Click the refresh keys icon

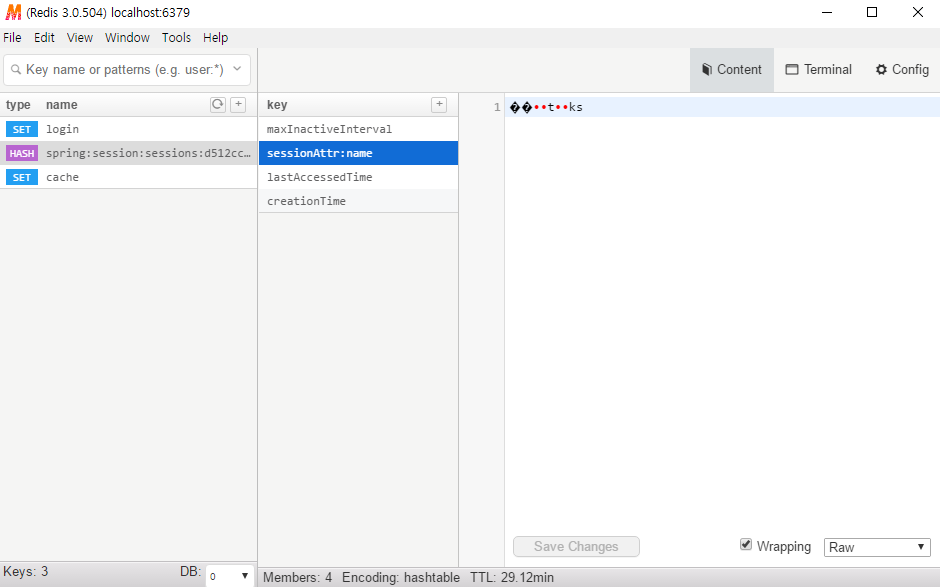218,104
